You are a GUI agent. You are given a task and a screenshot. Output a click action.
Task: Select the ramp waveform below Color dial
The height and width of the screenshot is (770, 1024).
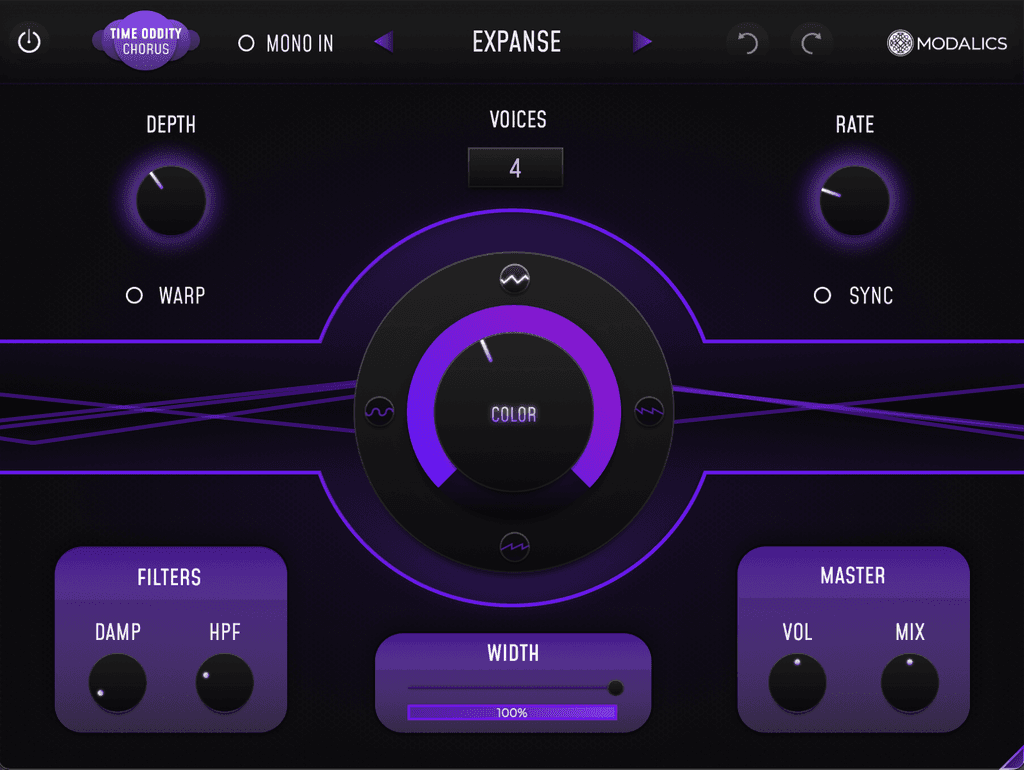tap(514, 546)
